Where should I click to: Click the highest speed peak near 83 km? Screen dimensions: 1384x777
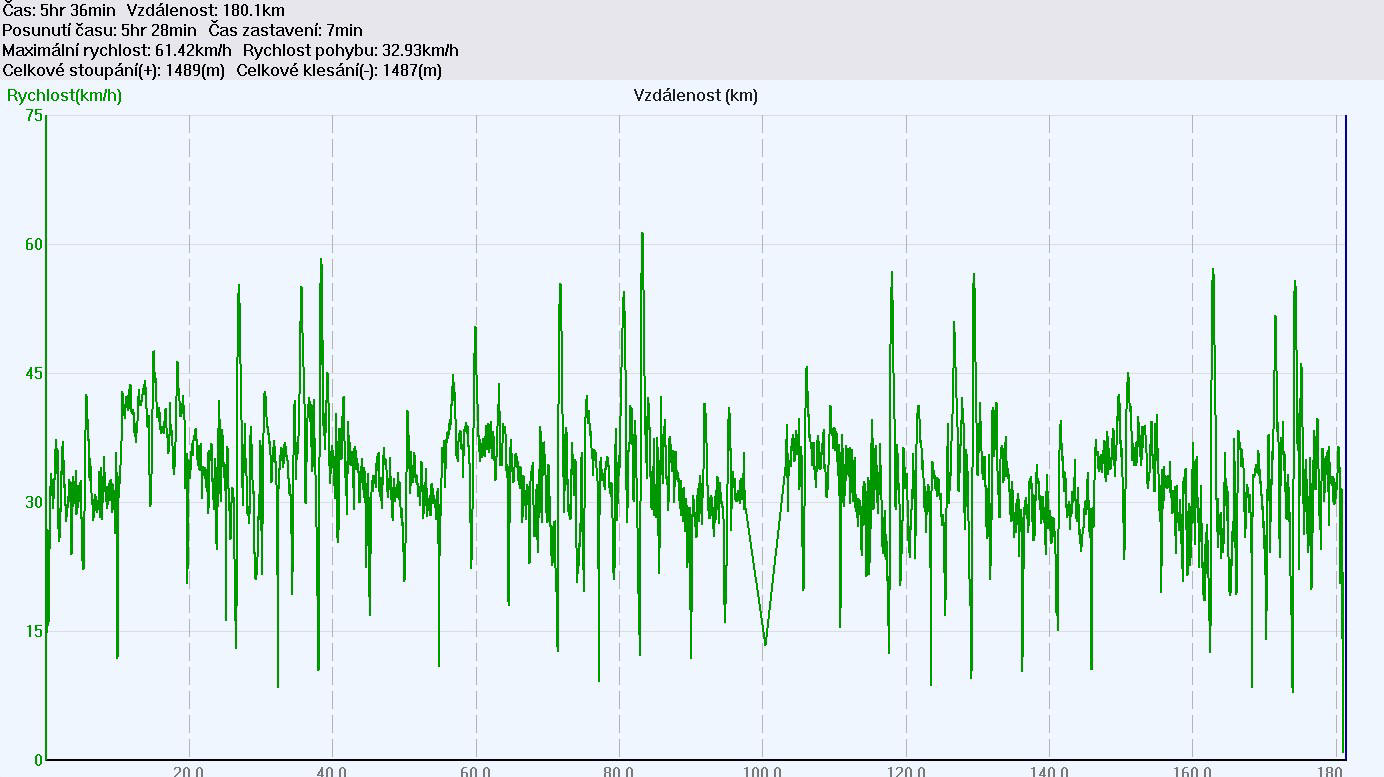coord(642,234)
